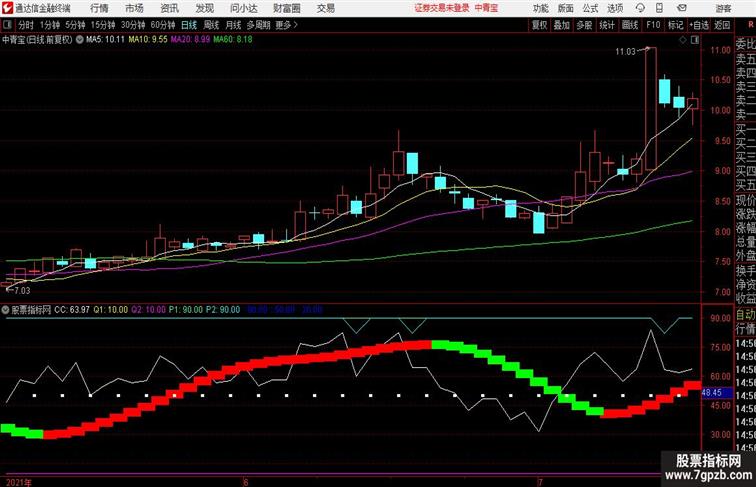Viewport: 756px width, 487px height.
Task: Switch to the 周线 weekly tab
Action: tap(211, 25)
